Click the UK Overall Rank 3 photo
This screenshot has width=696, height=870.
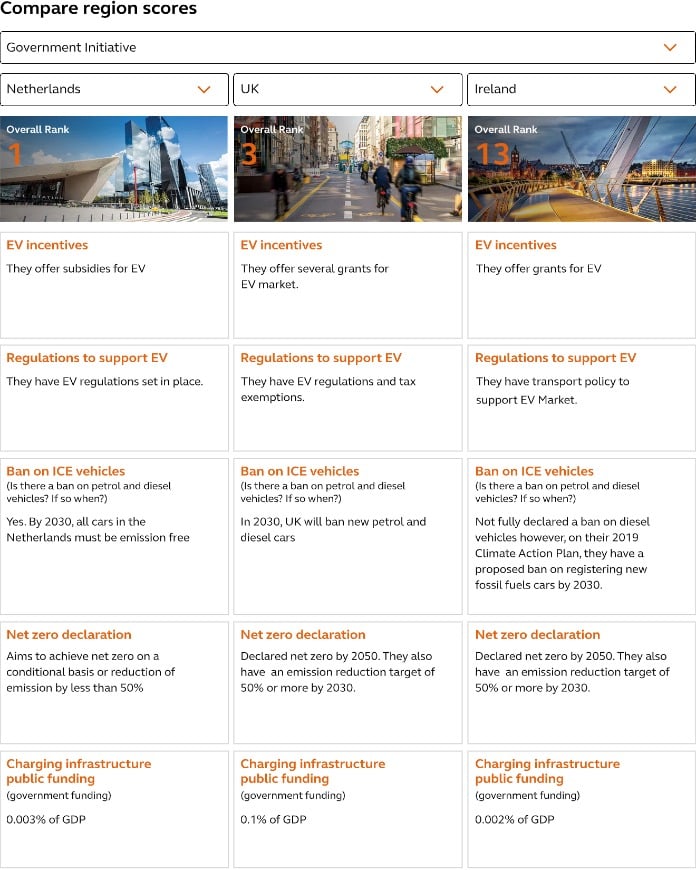coord(348,169)
